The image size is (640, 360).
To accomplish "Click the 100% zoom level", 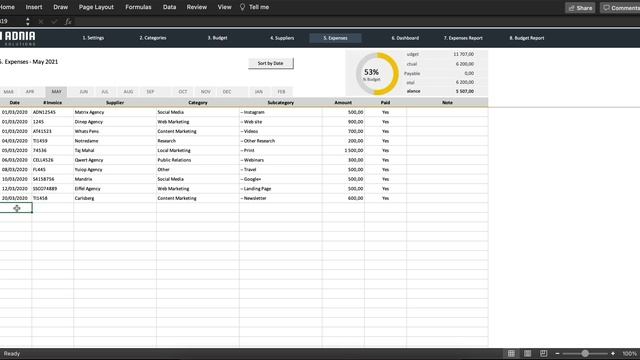I will 629,353.
